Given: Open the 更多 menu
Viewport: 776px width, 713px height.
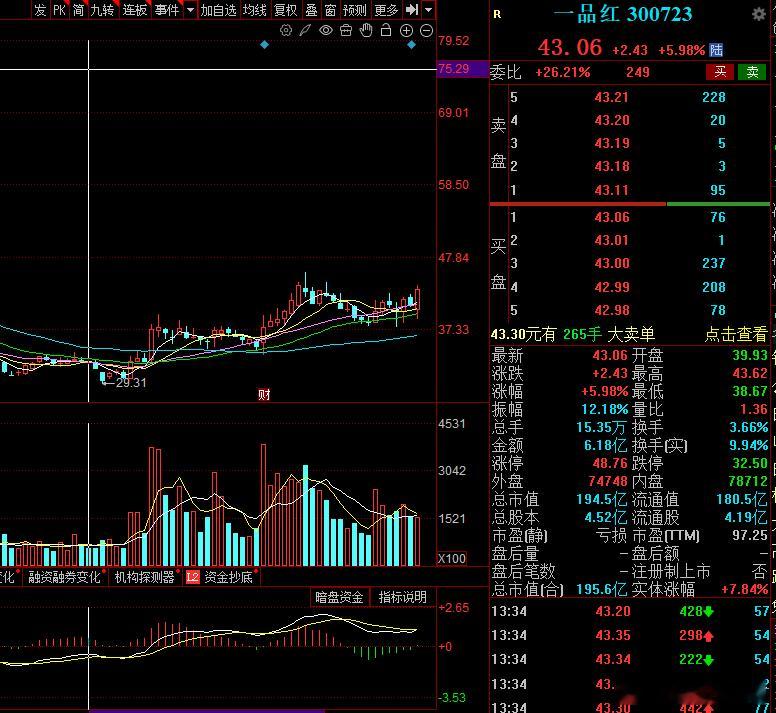Looking at the screenshot, I should 386,10.
